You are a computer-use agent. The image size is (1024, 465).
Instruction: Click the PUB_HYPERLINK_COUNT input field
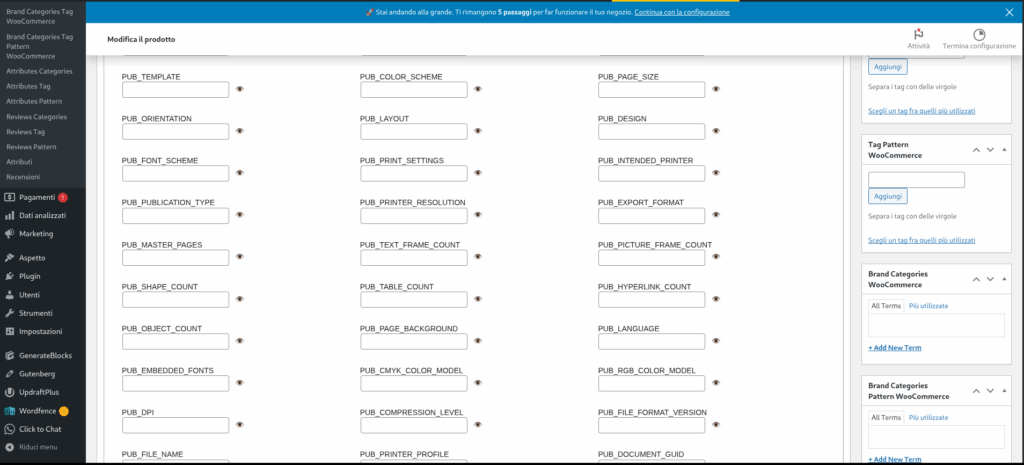tap(651, 300)
